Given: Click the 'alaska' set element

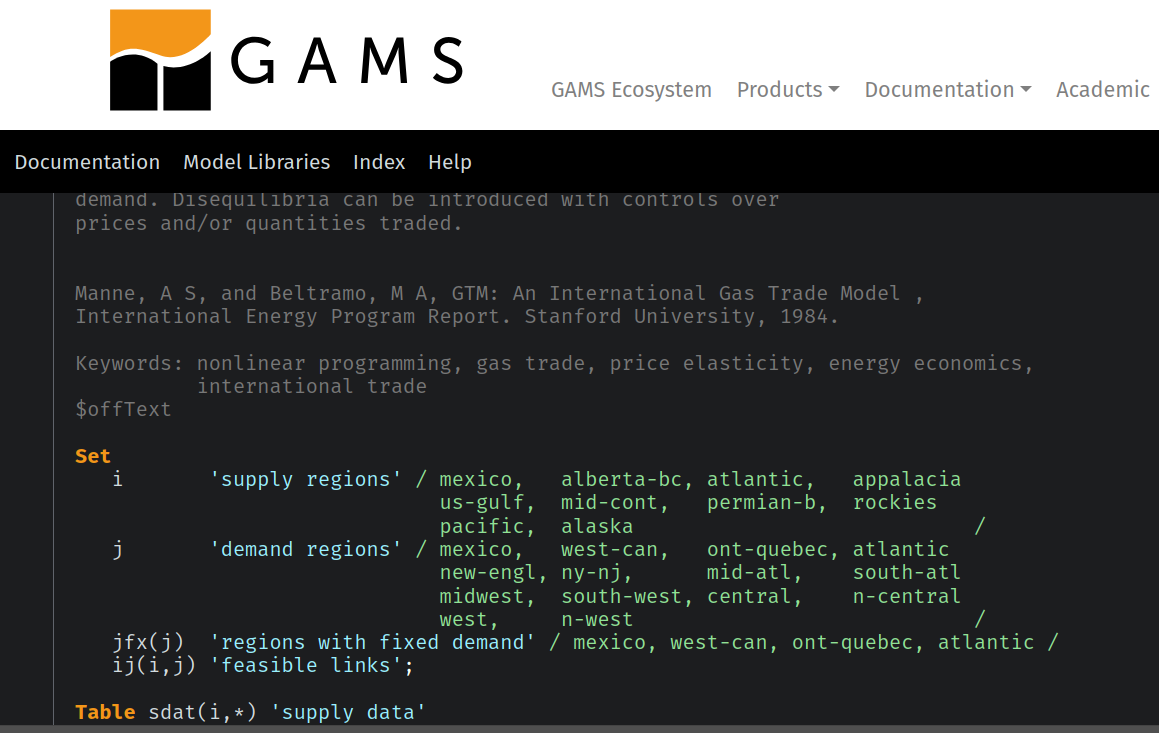Looking at the screenshot, I should (x=597, y=526).
